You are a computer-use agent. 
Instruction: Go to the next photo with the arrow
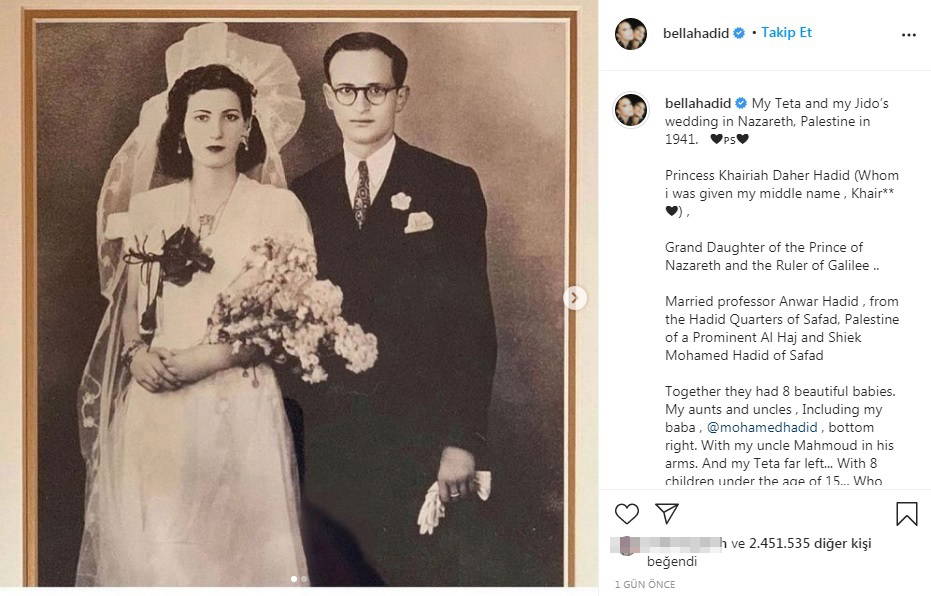point(574,297)
